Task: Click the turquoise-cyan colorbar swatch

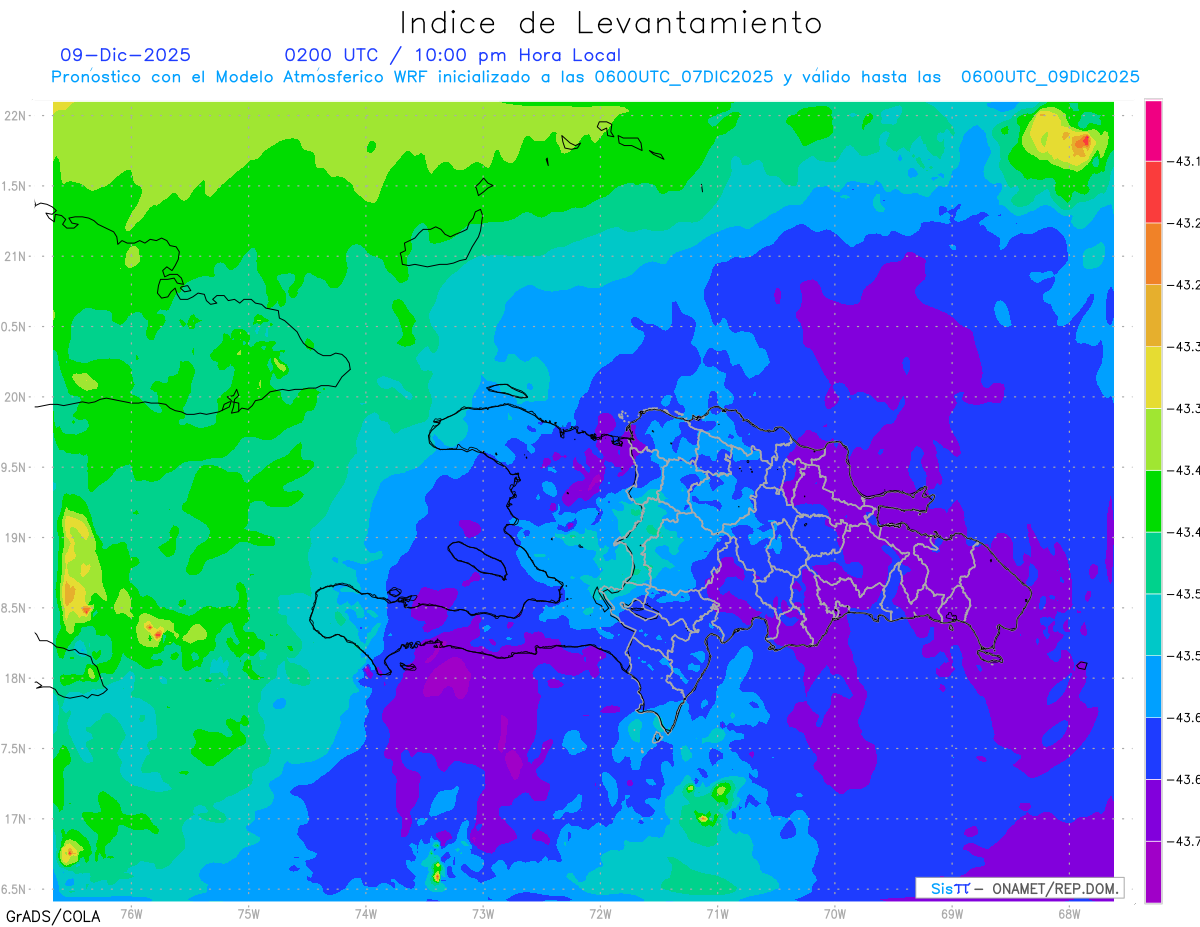Action: (x=1153, y=624)
